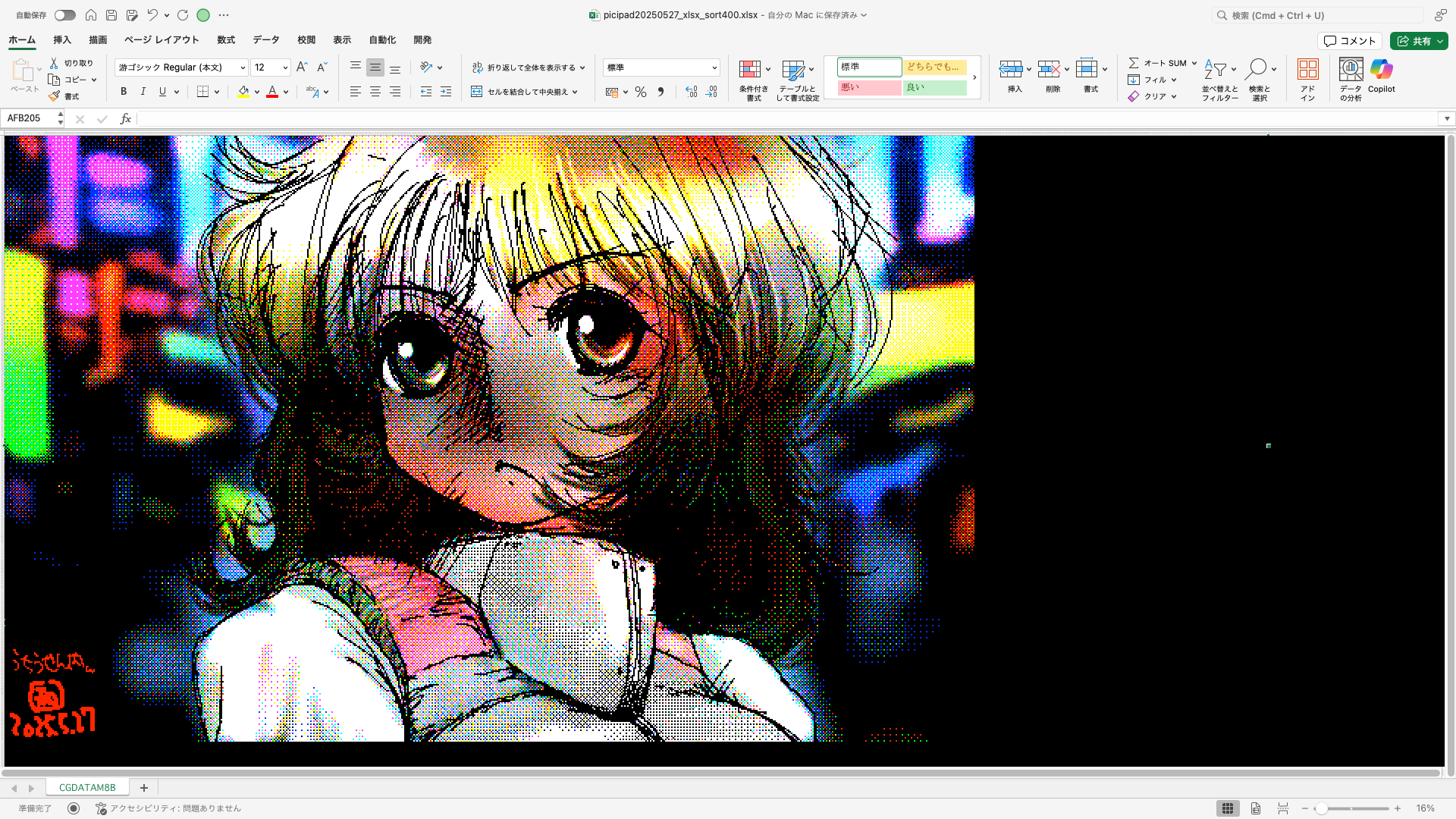Click the Italic formatting icon
This screenshot has width=1456, height=819.
pyautogui.click(x=143, y=92)
